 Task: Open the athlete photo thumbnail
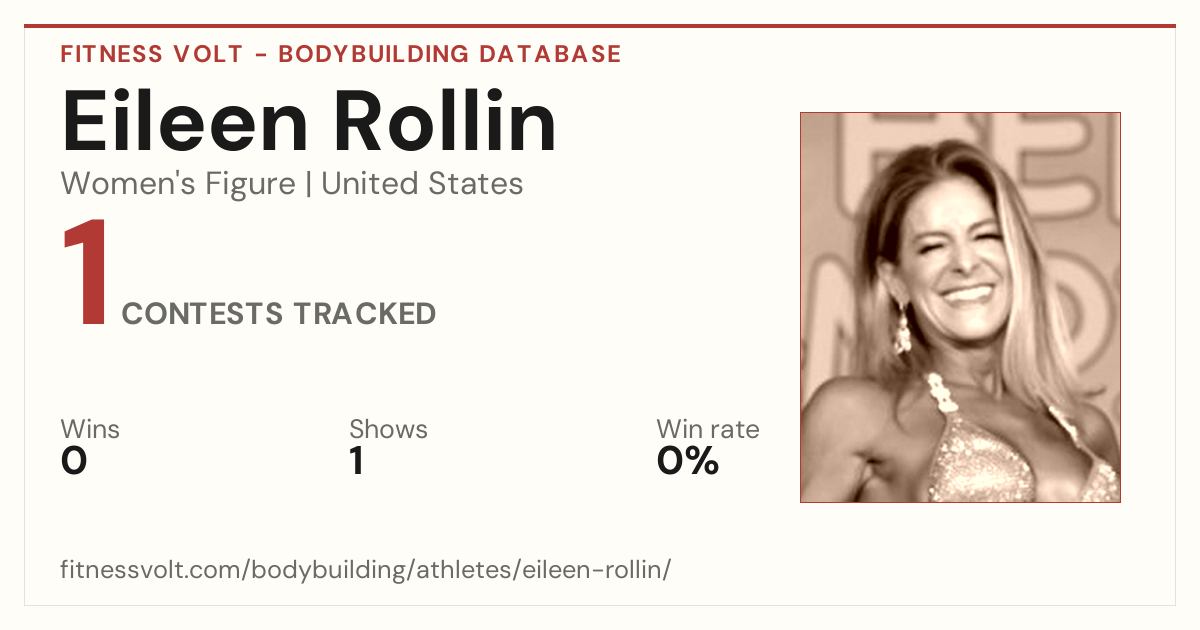point(960,307)
